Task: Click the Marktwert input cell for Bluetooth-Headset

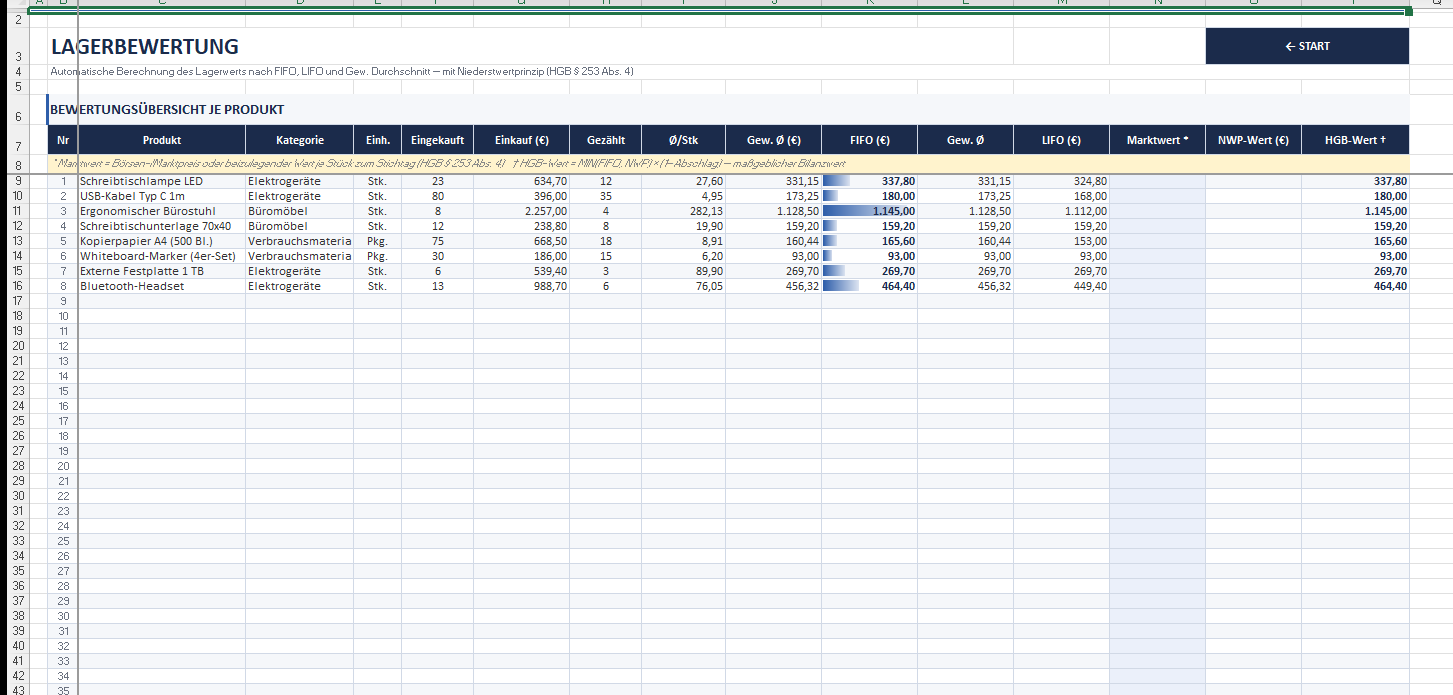Action: click(1157, 286)
